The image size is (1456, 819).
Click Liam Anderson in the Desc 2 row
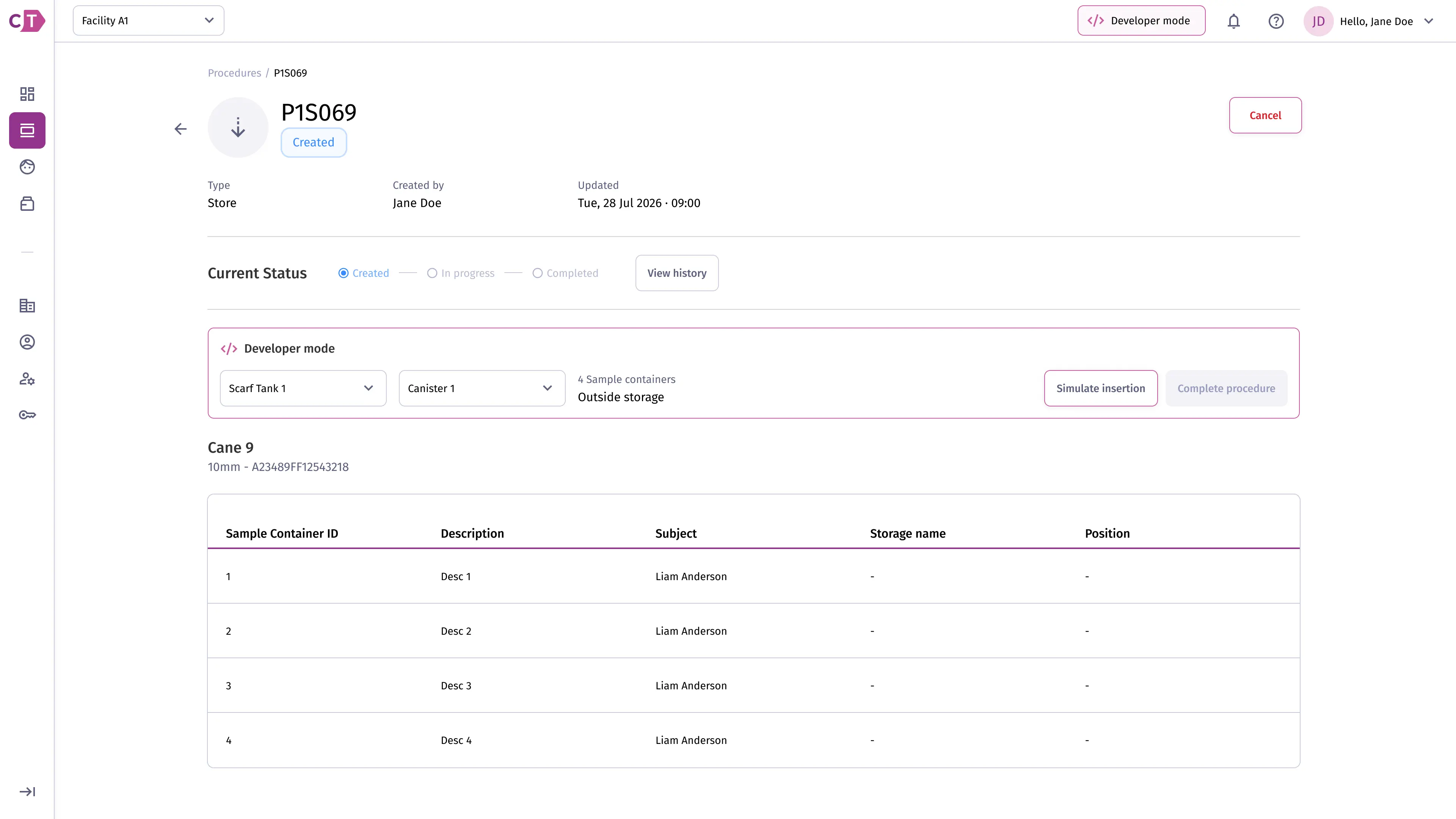[x=691, y=631]
